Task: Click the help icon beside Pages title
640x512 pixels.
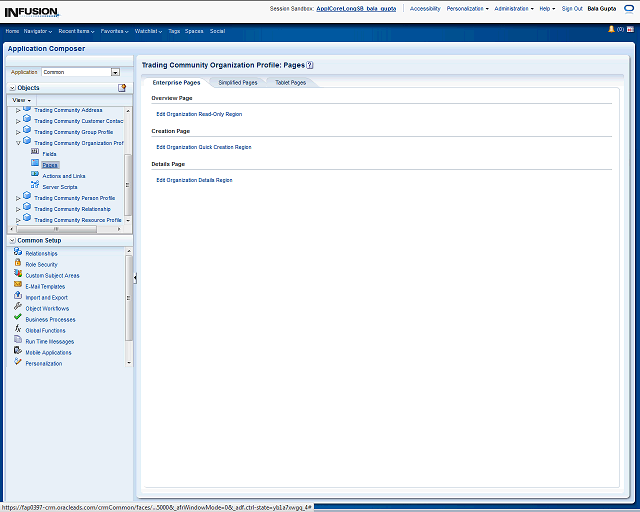Action: [310, 64]
